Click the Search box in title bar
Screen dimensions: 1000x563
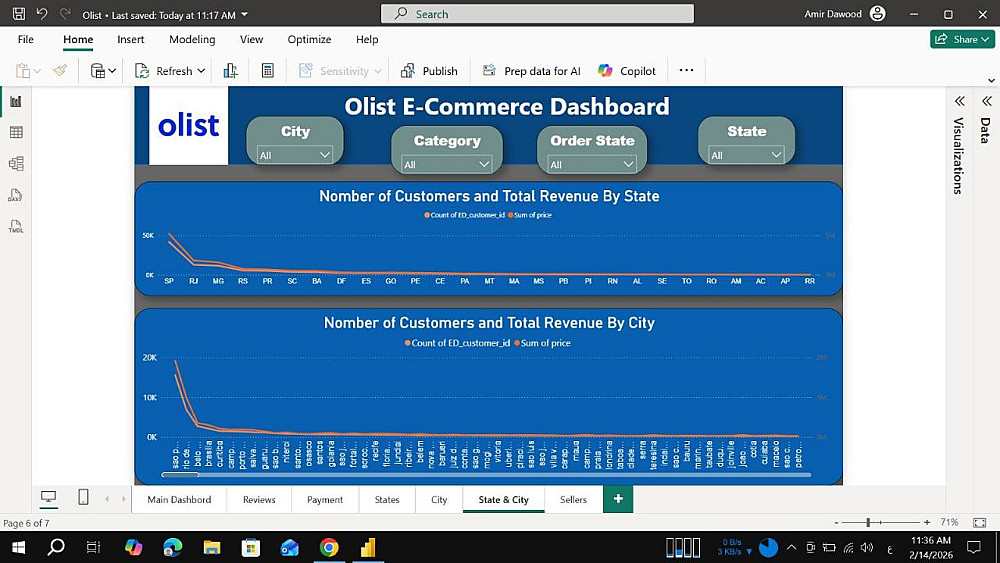pyautogui.click(x=537, y=13)
